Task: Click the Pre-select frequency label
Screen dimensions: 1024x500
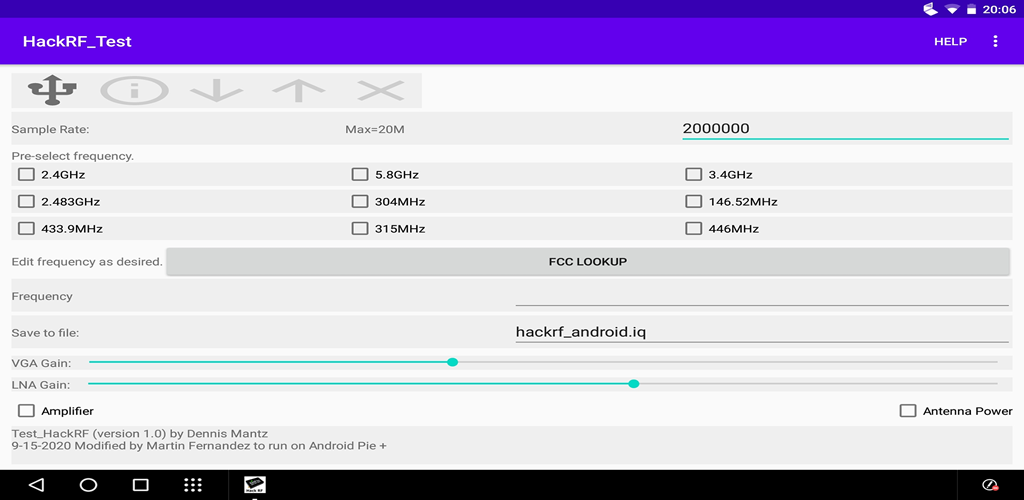Action: [x=72, y=156]
